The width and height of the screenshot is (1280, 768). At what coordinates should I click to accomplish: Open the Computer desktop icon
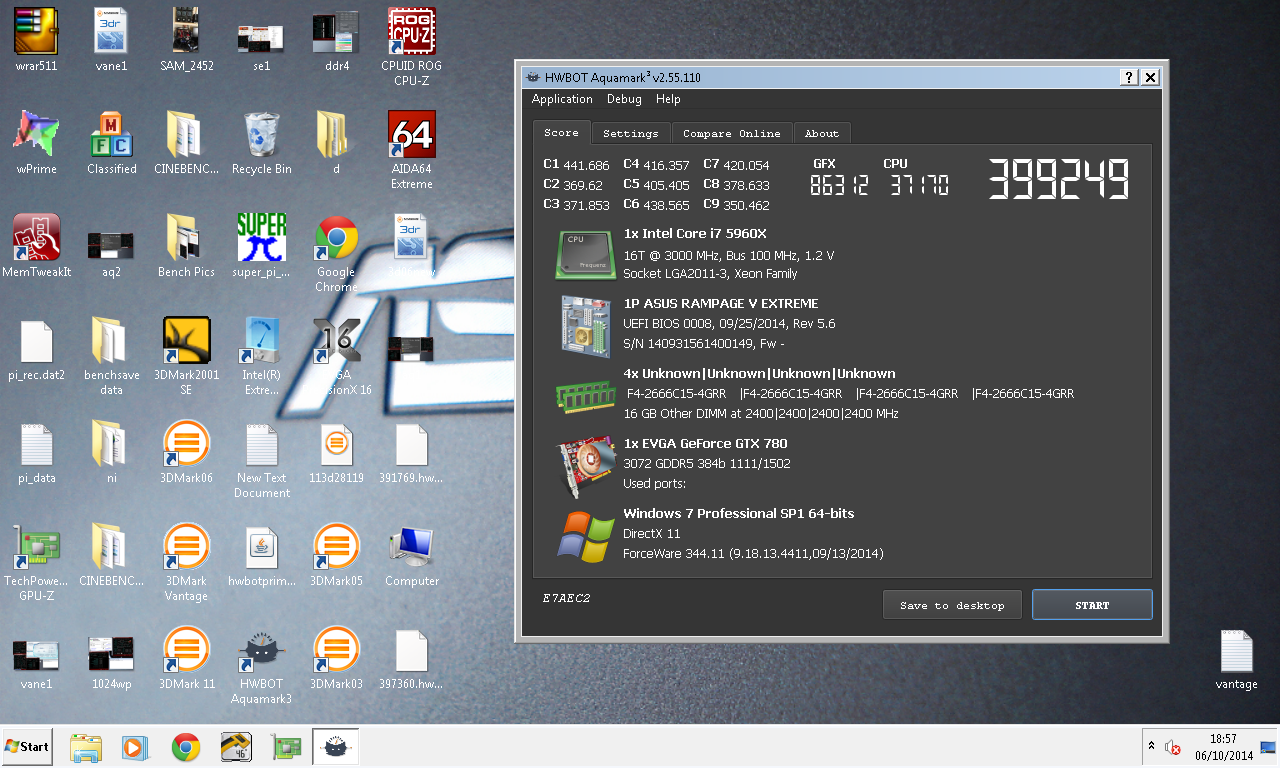pos(411,546)
